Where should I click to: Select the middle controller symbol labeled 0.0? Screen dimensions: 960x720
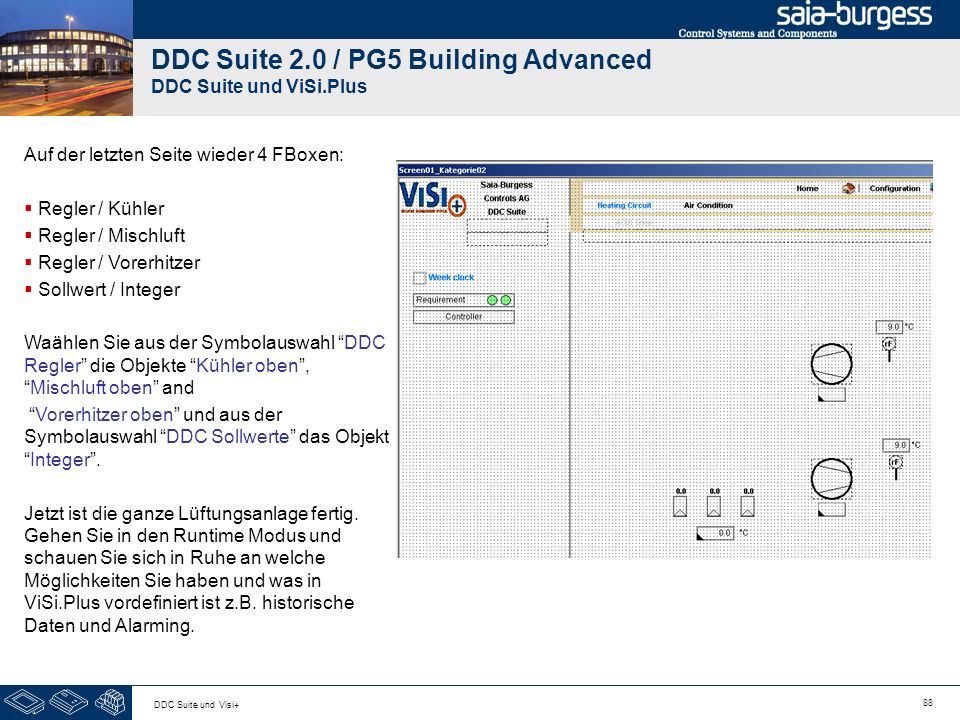pos(714,506)
